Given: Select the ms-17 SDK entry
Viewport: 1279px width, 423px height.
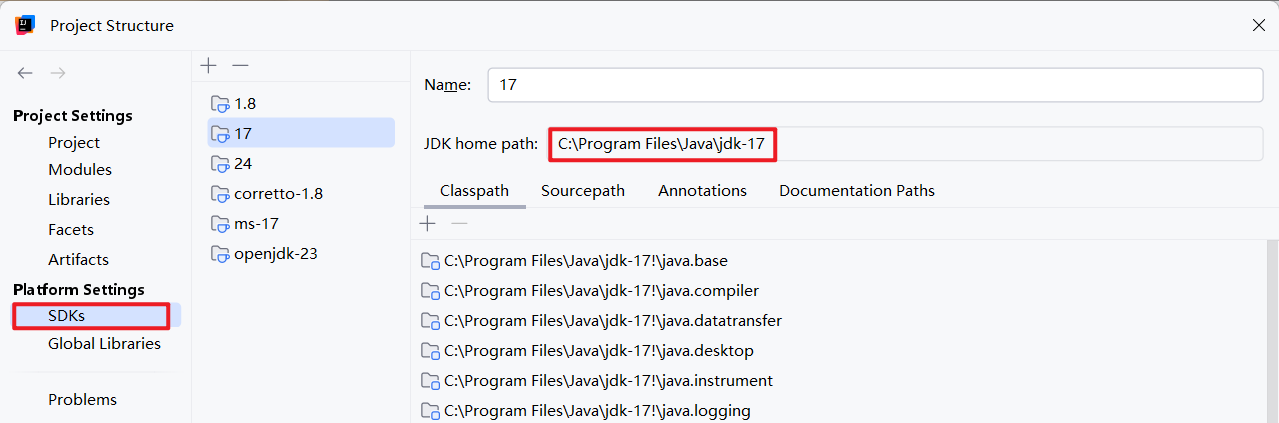Looking at the screenshot, I should tap(301, 223).
